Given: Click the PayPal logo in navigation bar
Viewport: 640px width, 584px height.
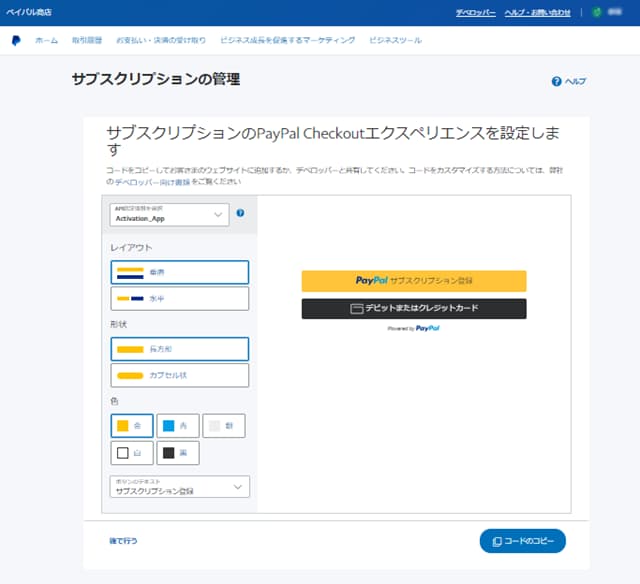Looking at the screenshot, I should point(17,40).
